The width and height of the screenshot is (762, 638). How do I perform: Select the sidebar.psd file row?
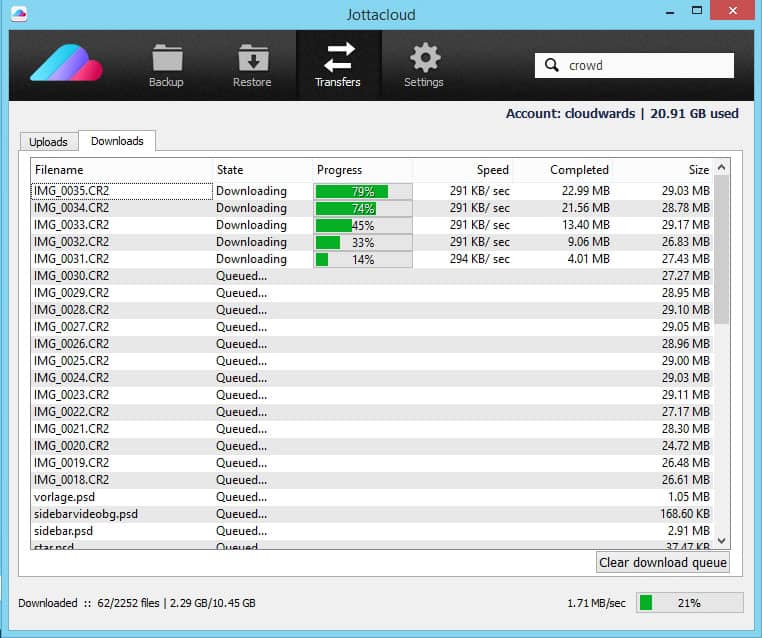(372, 531)
